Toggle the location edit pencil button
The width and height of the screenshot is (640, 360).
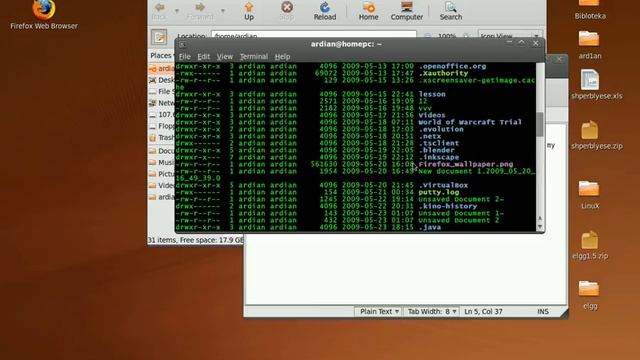click(x=159, y=37)
